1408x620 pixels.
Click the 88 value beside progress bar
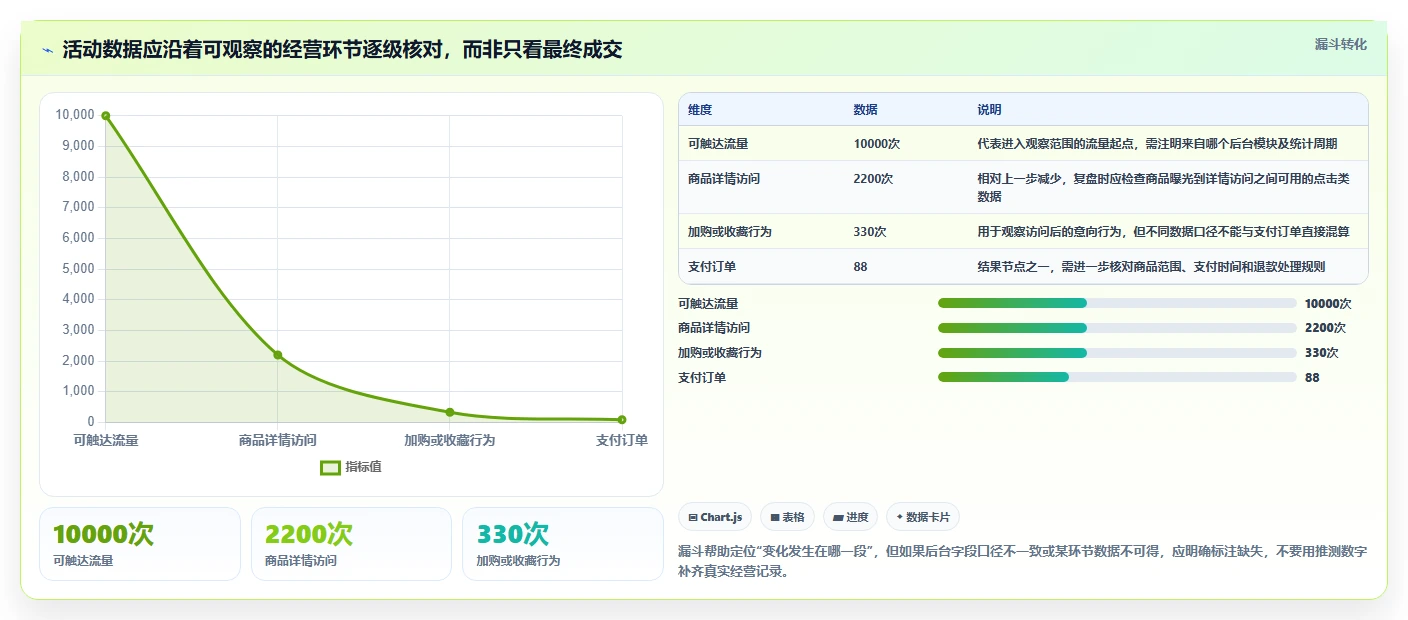coord(1312,378)
